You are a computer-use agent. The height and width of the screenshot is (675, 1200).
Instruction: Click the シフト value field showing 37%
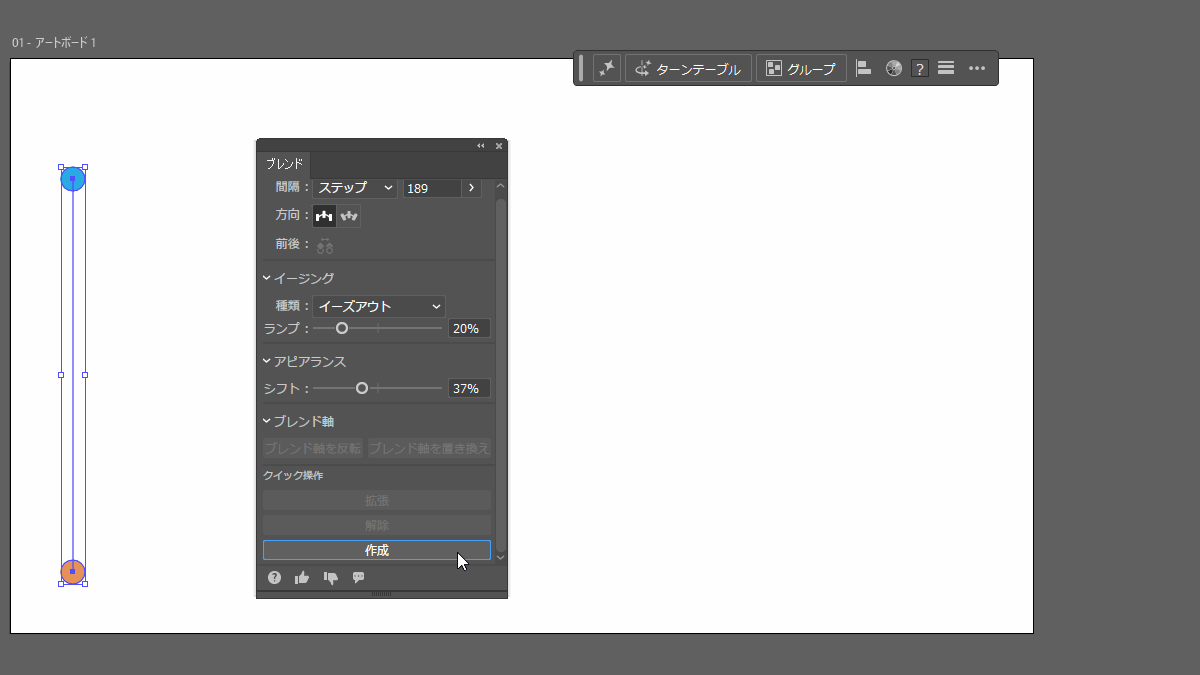coord(469,388)
